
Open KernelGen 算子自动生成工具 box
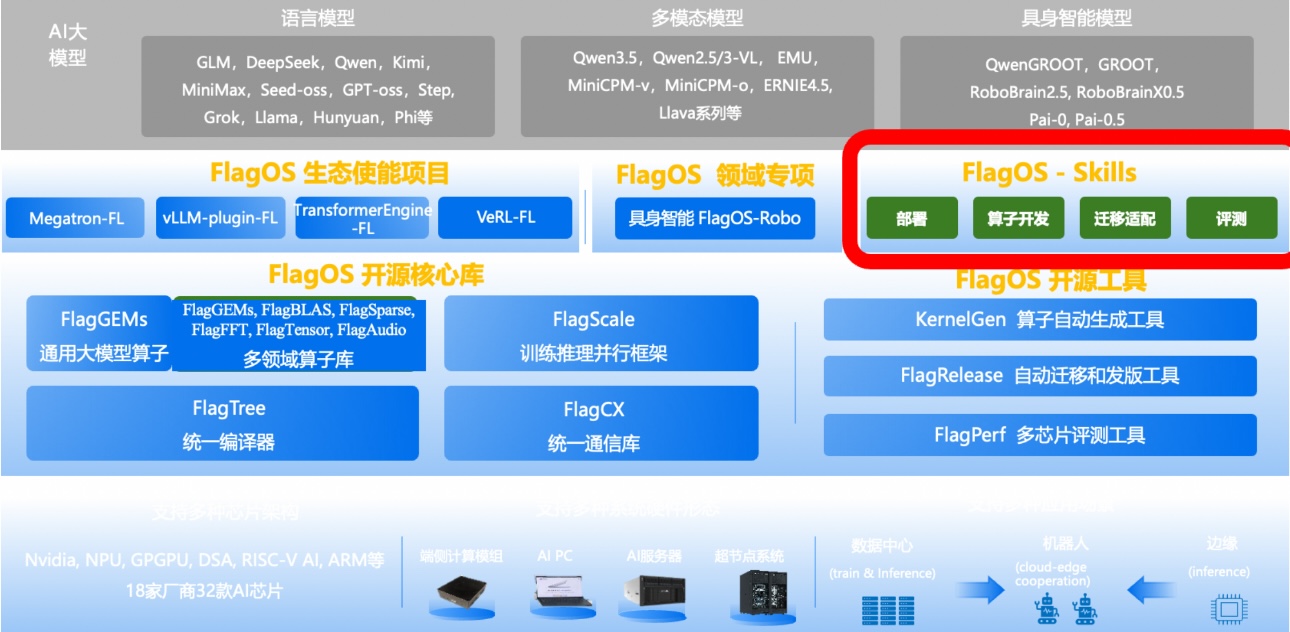[1040, 320]
